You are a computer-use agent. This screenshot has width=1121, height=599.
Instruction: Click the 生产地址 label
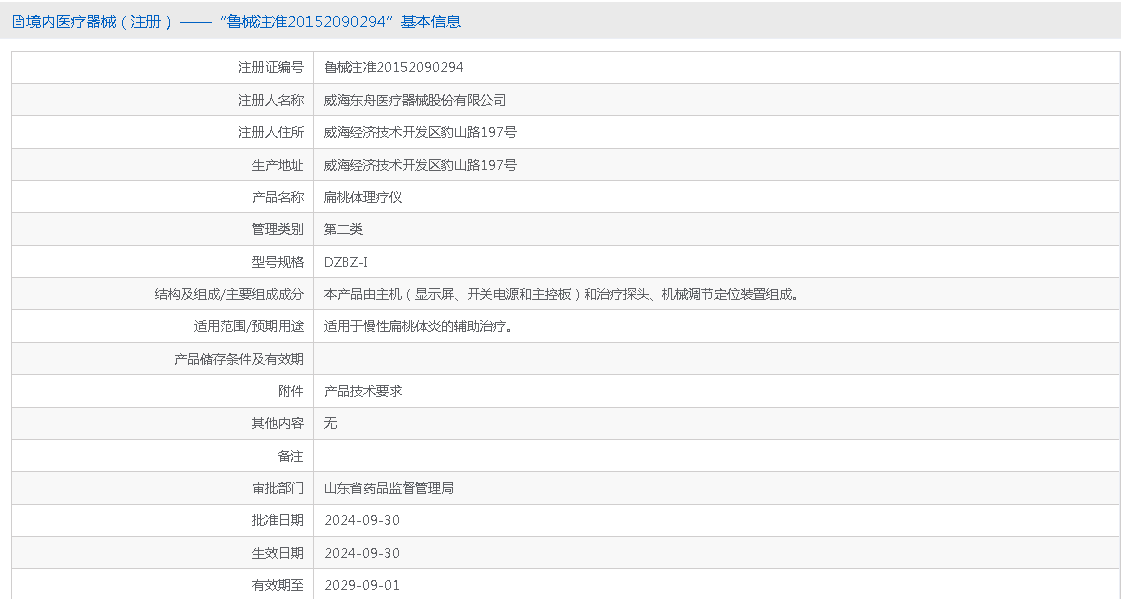click(x=277, y=165)
